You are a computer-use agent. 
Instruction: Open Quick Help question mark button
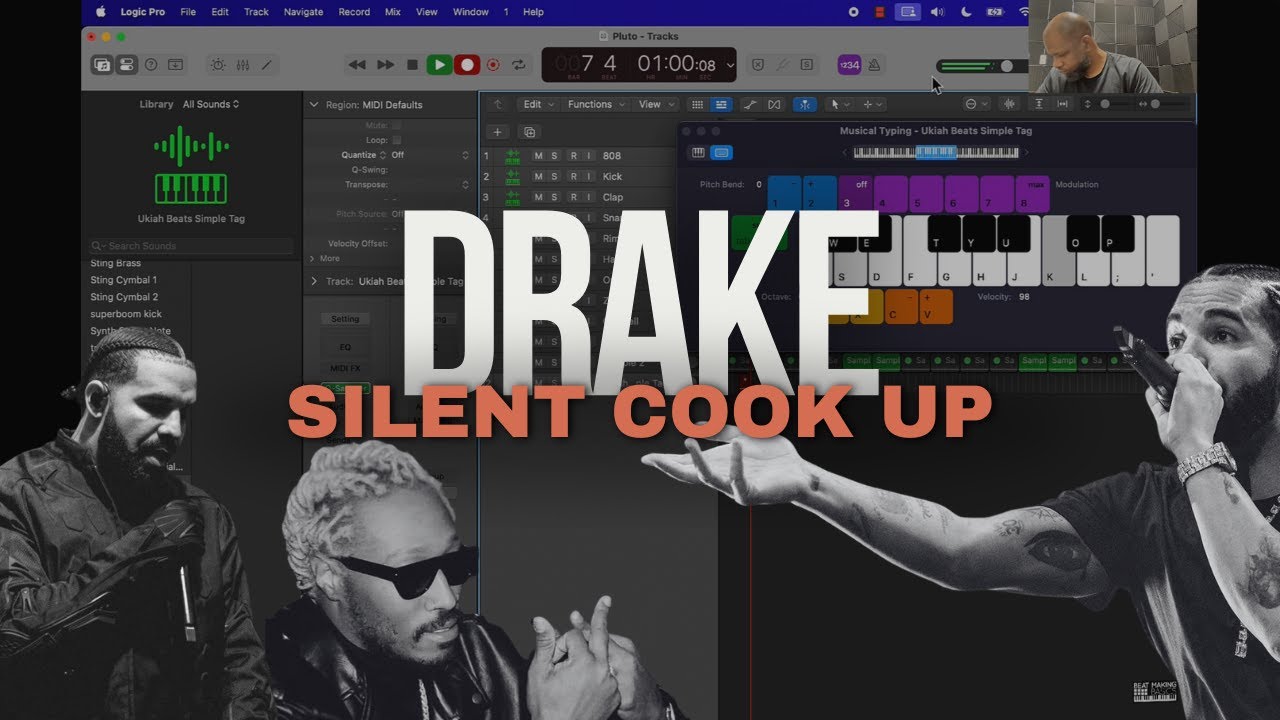point(151,64)
